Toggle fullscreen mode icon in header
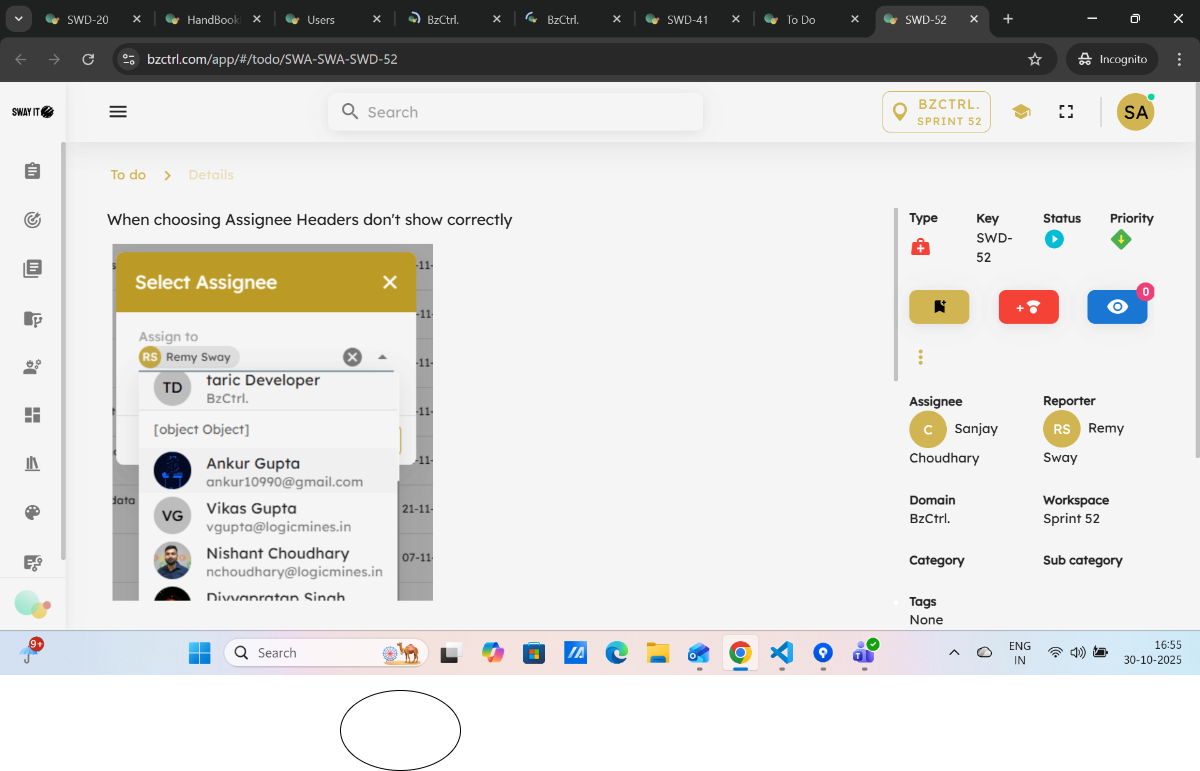Viewport: 1200px width, 771px height. click(x=1066, y=112)
